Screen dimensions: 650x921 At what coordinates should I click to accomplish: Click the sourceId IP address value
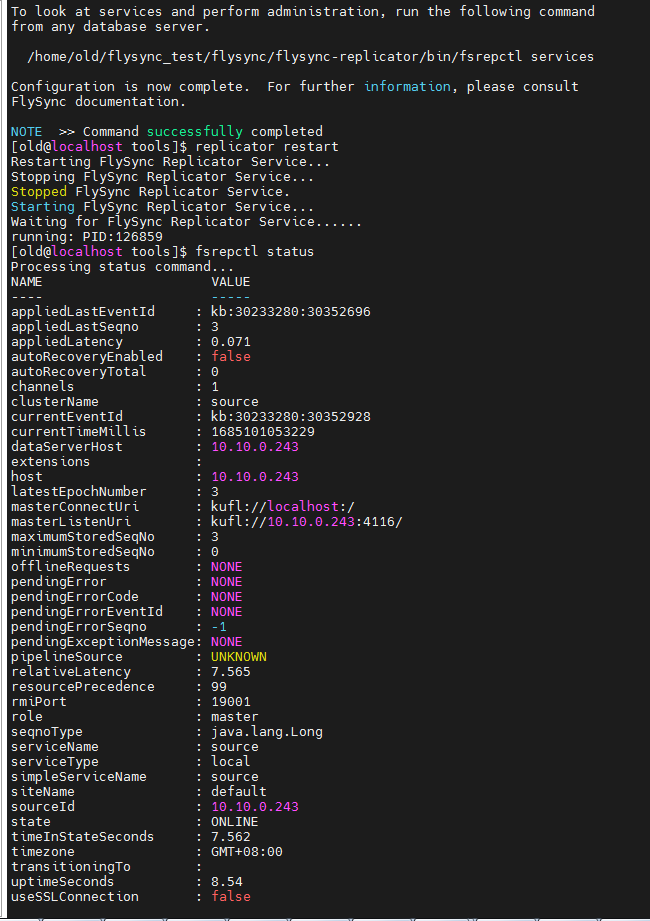pyautogui.click(x=254, y=807)
